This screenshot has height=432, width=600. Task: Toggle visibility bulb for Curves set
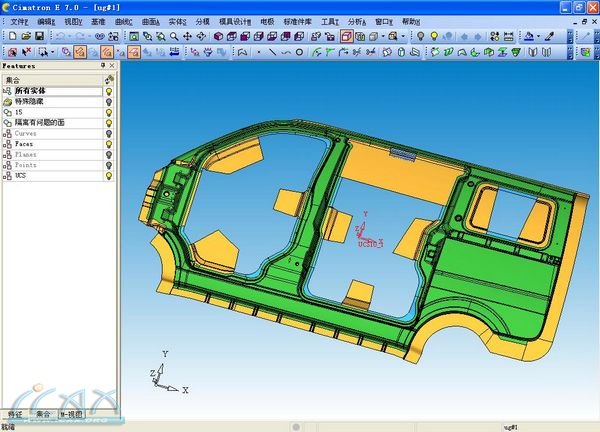pos(109,134)
